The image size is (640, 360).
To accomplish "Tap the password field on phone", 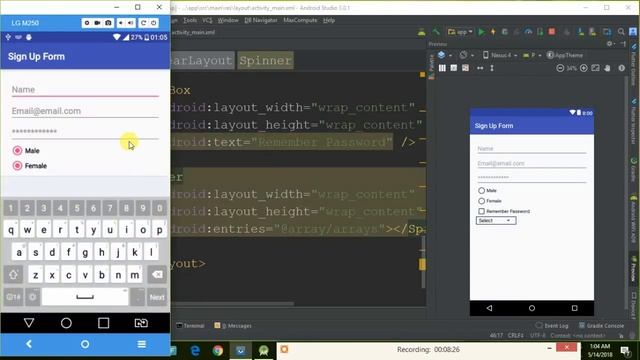I will (85, 132).
